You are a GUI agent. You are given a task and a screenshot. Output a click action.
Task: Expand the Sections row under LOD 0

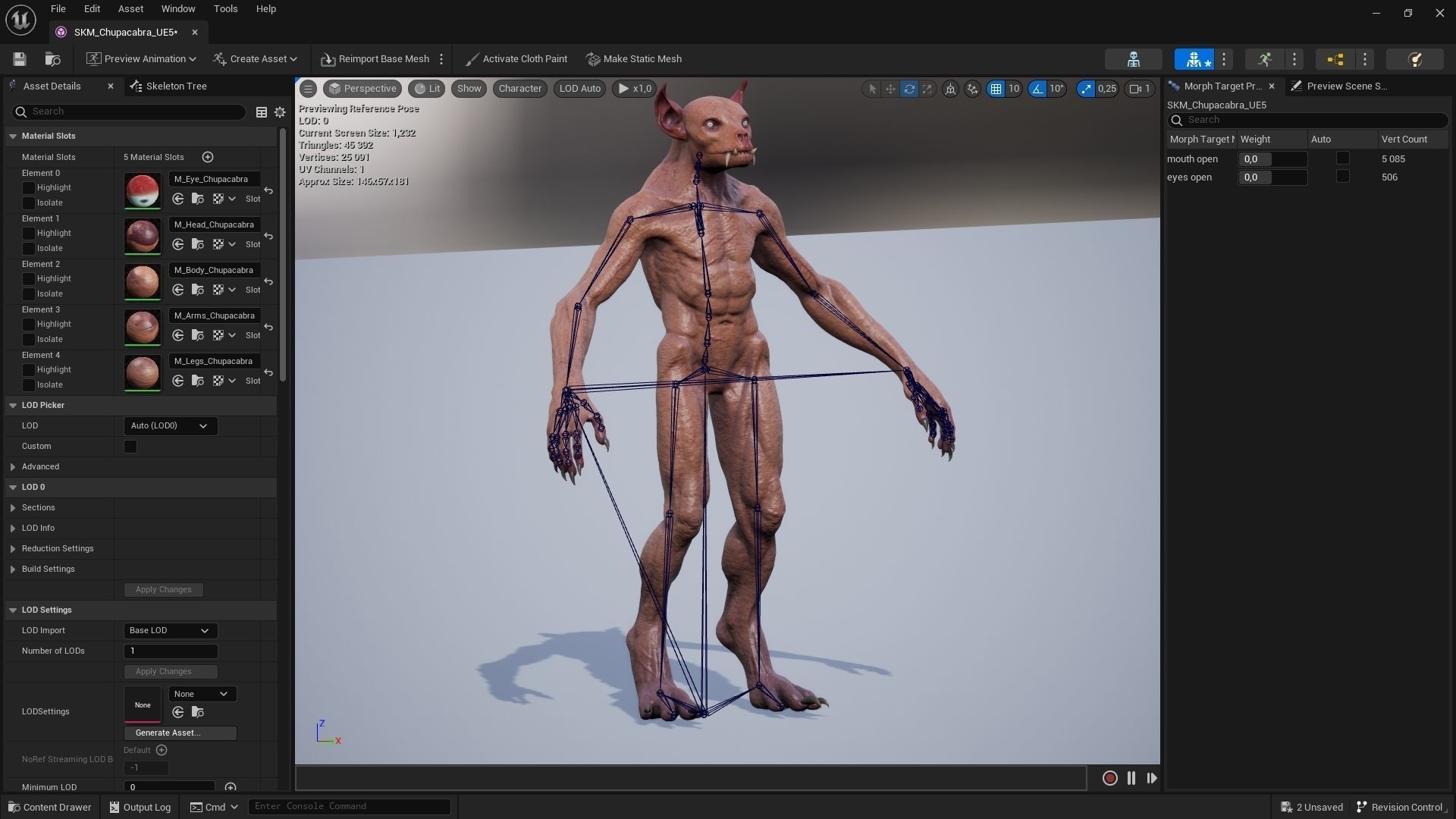click(x=13, y=508)
